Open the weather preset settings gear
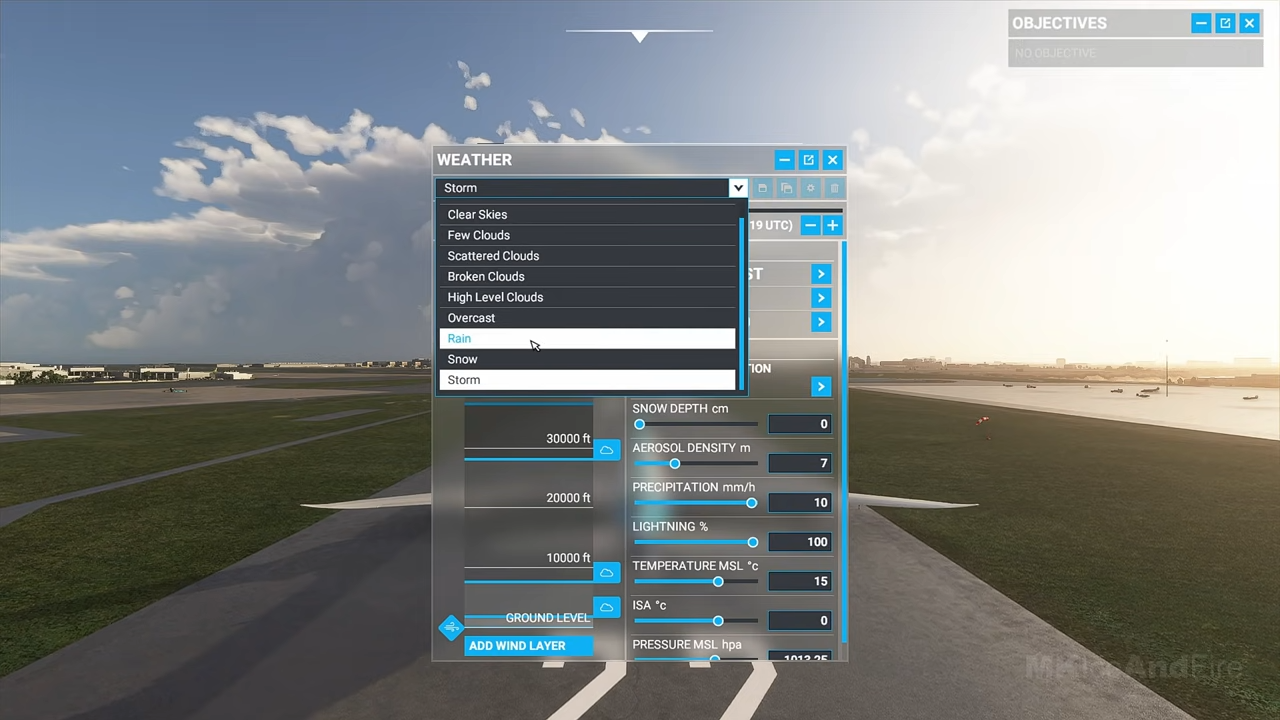The width and height of the screenshot is (1280, 720). pos(810,188)
